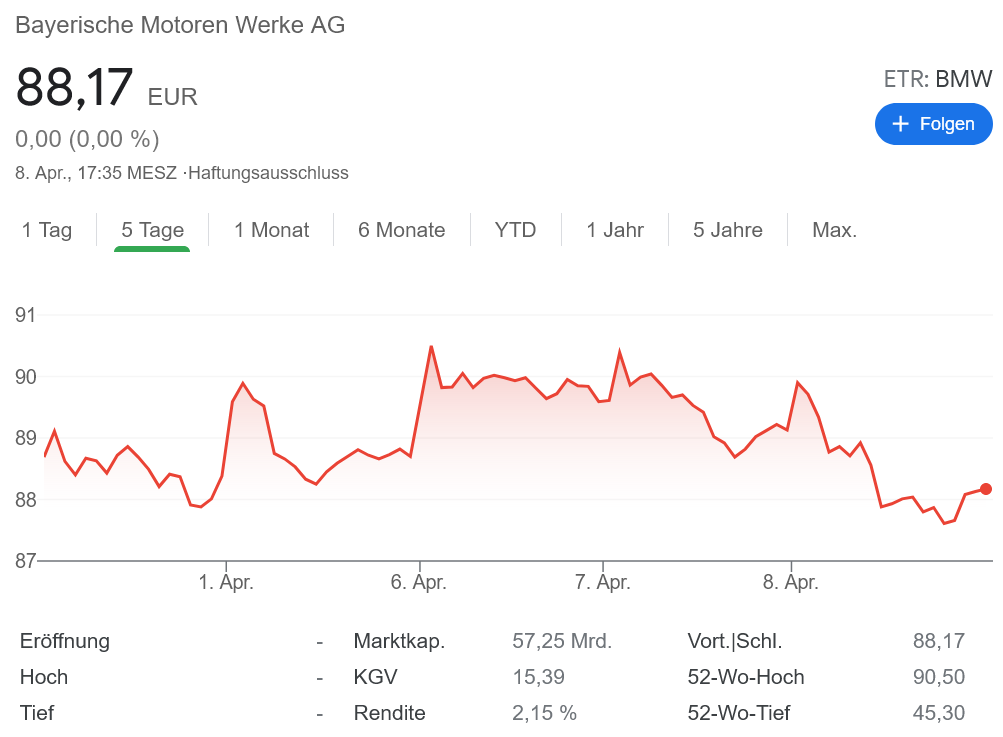Click the ETR: BMW ticker link

937,78
